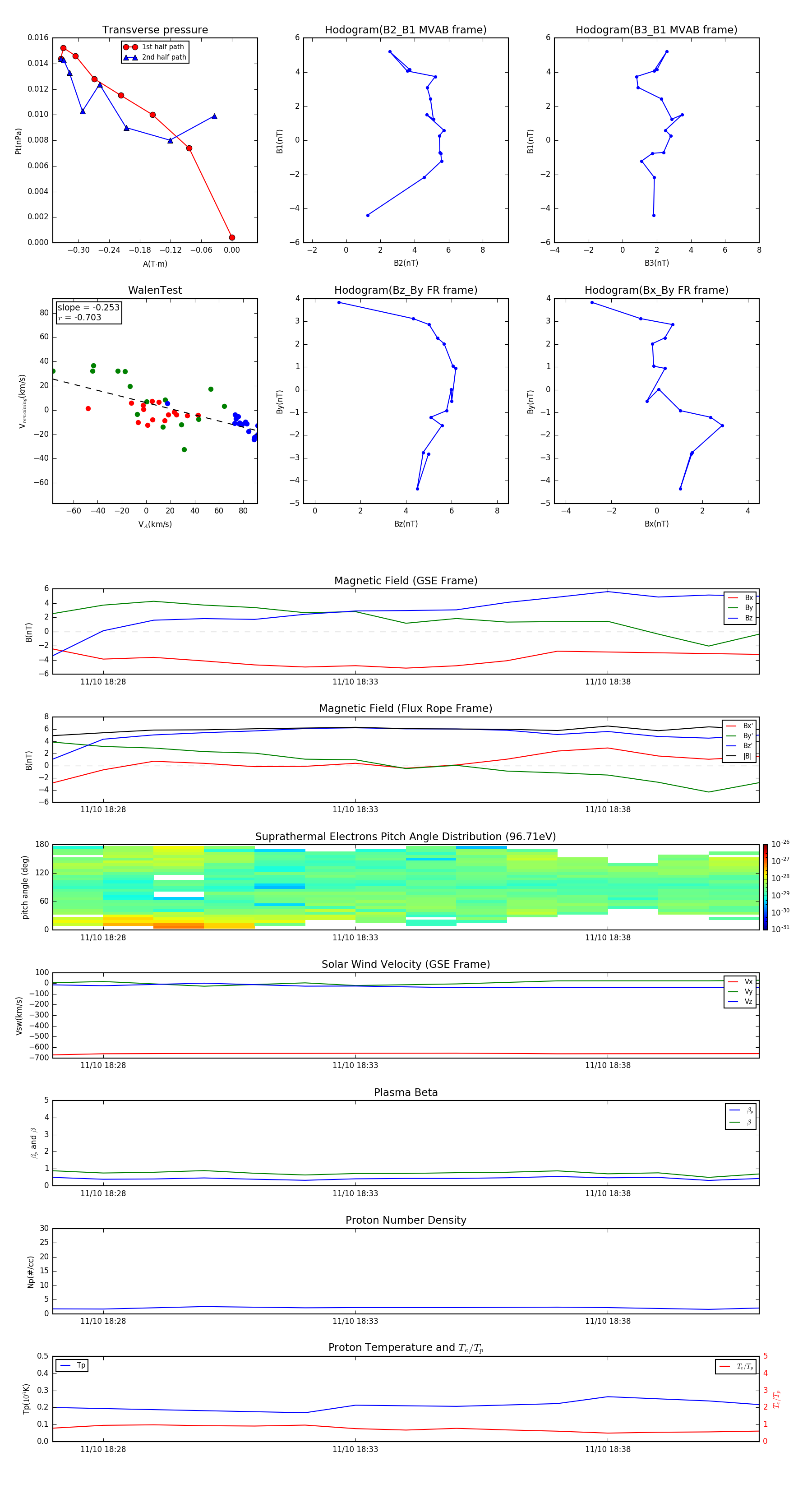812x1489 pixels.
Task: Click the 'r = -0.703' annotation
Action: pyautogui.click(x=80, y=317)
